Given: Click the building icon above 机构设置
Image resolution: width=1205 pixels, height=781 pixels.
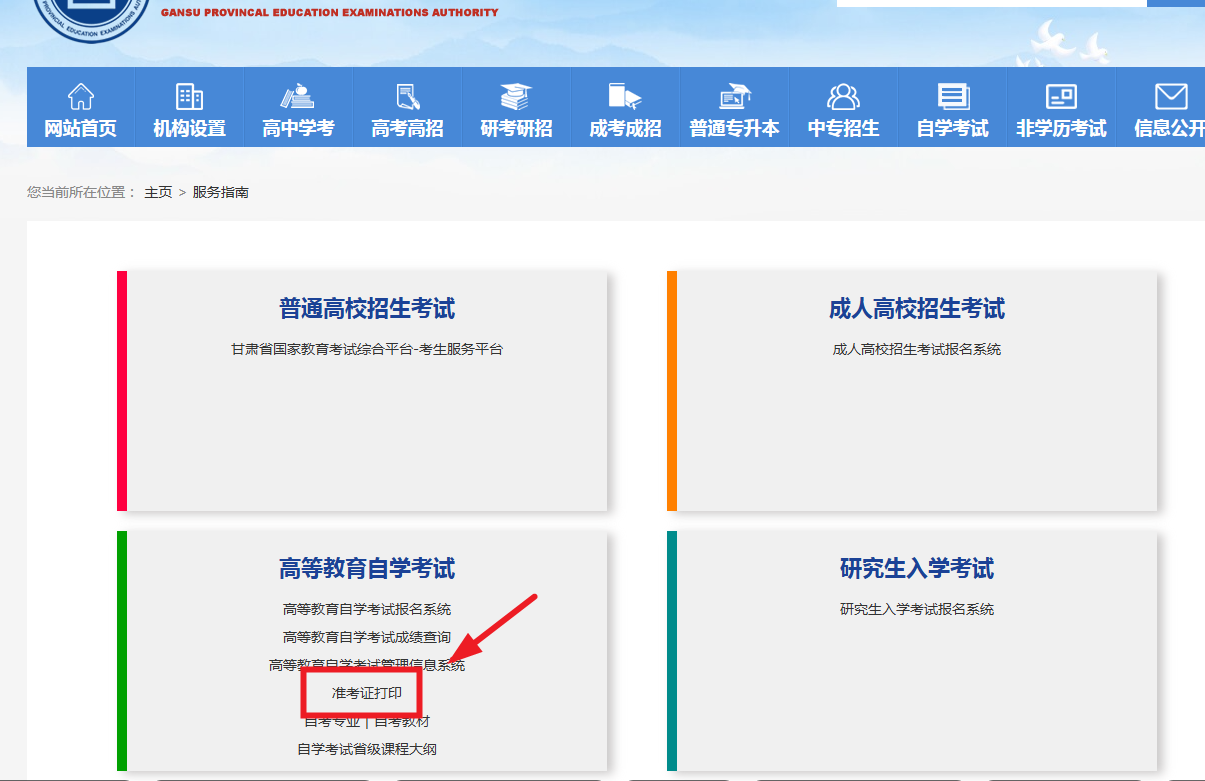Looking at the screenshot, I should [x=189, y=96].
